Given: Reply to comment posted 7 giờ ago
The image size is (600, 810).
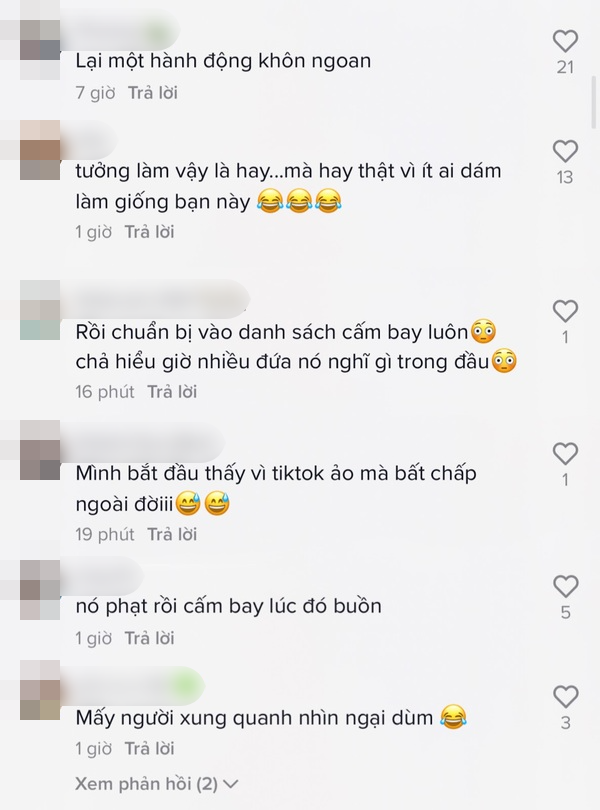Looking at the screenshot, I should pos(153,93).
